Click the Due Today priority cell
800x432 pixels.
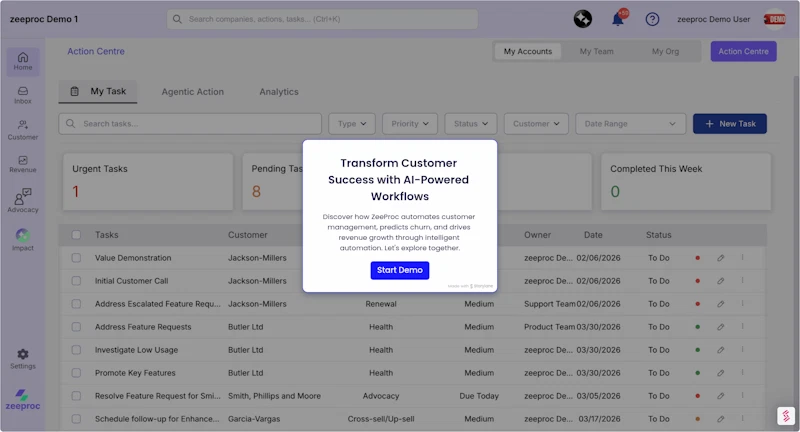[x=479, y=396]
